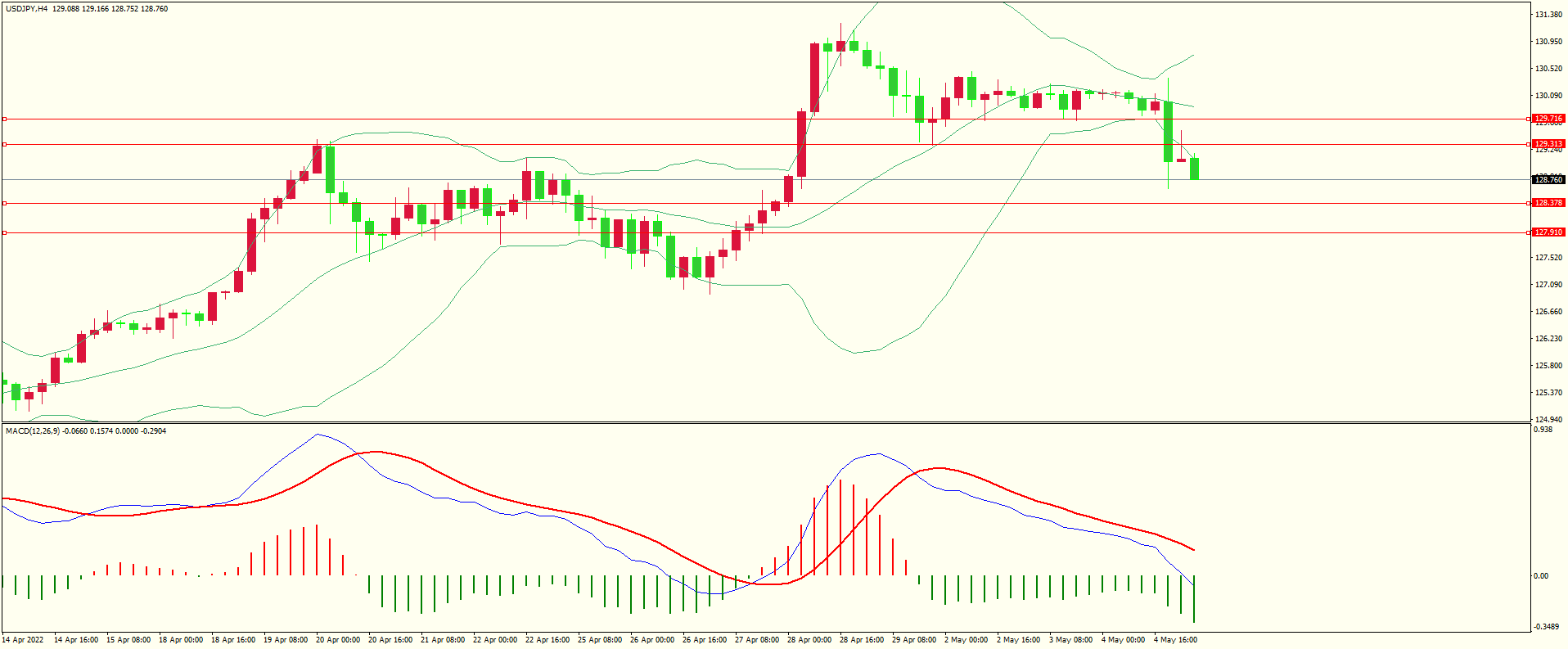Click the 26 Apr 16:00 time label
Viewport: 1568px width, 649px height.
coord(705,640)
